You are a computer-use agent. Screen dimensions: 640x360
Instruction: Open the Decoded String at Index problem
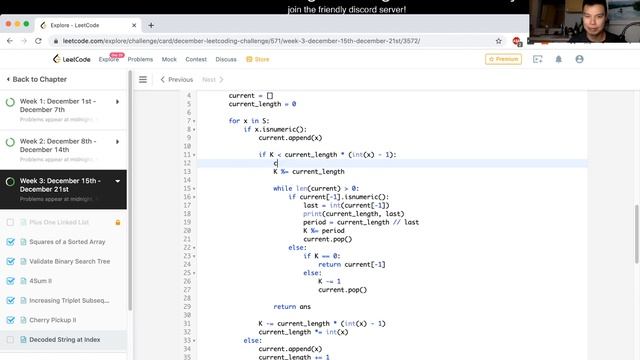(64, 340)
